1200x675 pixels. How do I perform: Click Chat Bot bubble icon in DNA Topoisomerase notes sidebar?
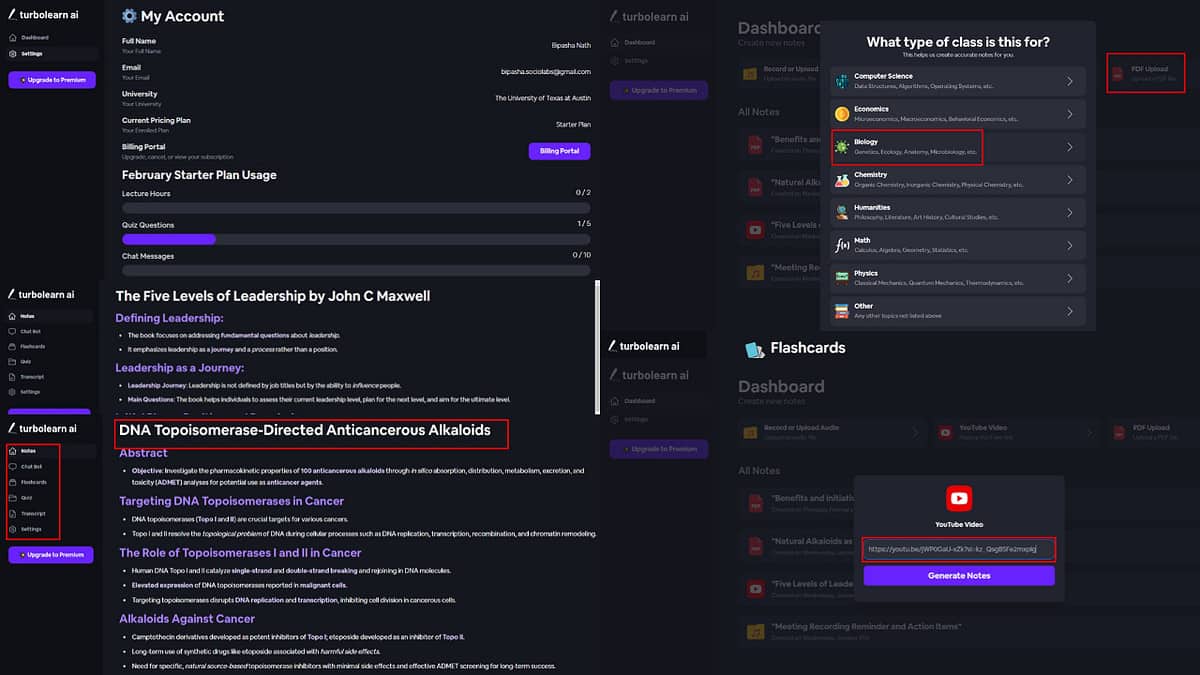click(x=12, y=466)
